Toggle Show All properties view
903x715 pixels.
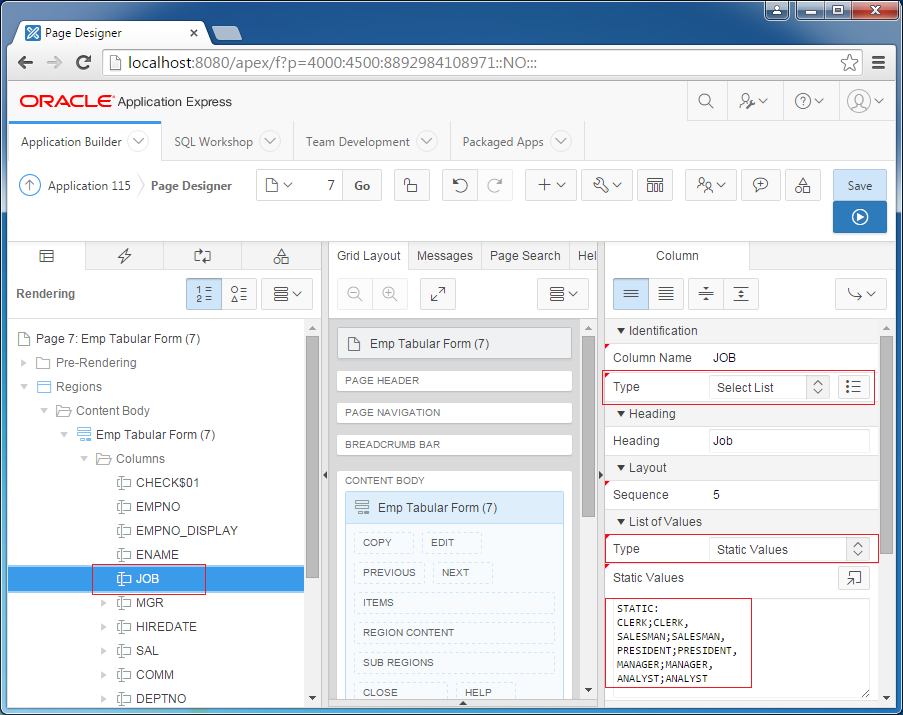[666, 294]
